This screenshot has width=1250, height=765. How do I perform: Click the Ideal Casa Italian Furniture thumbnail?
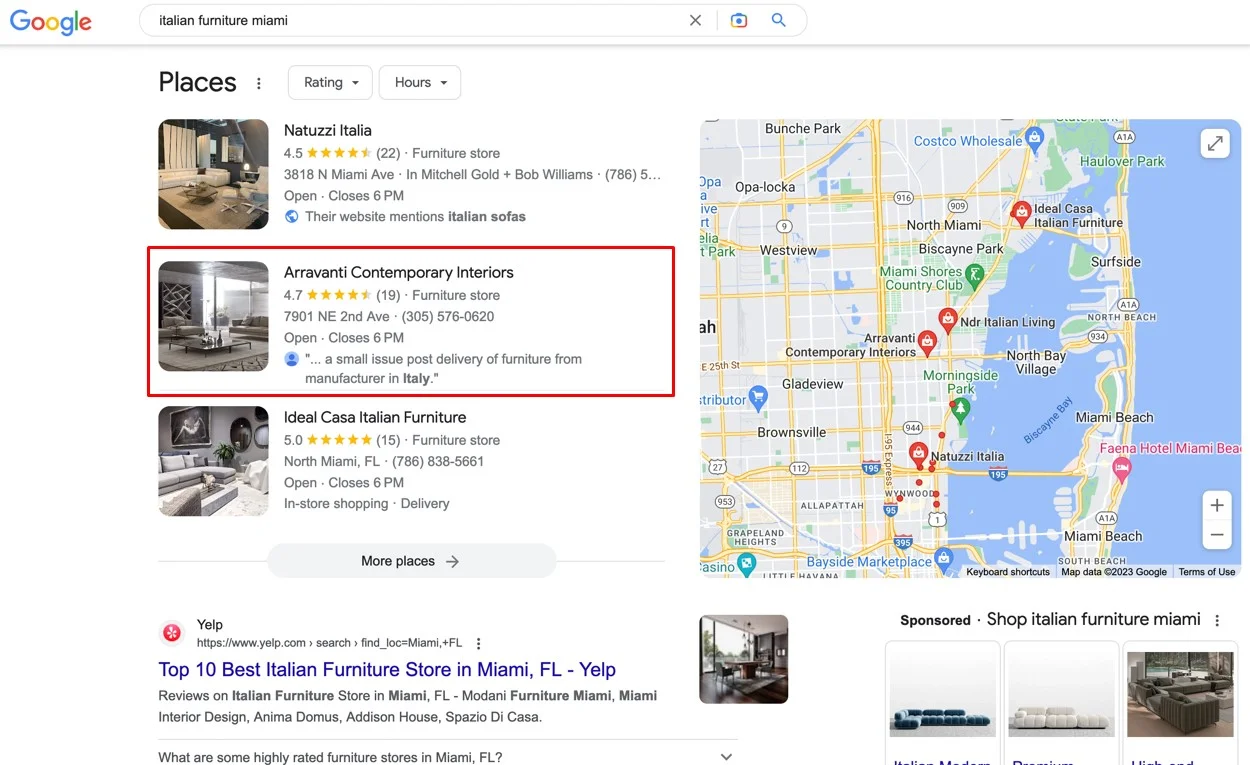[x=213, y=461]
